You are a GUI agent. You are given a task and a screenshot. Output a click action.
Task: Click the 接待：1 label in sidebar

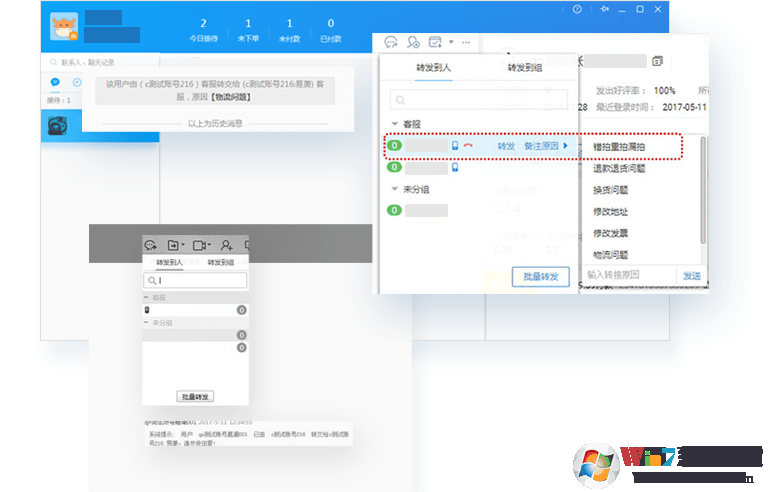pyautogui.click(x=59, y=100)
